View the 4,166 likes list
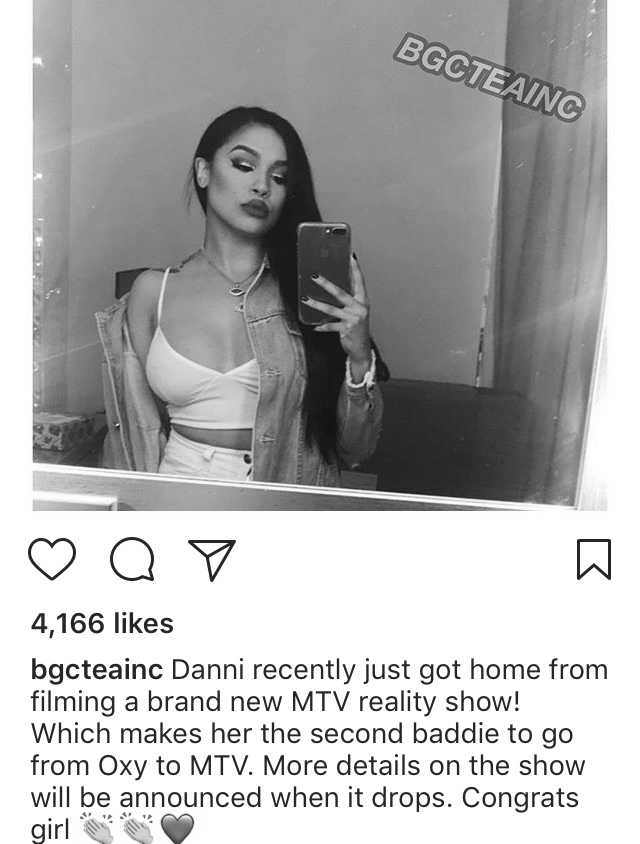This screenshot has height=844, width=640. coord(102,624)
